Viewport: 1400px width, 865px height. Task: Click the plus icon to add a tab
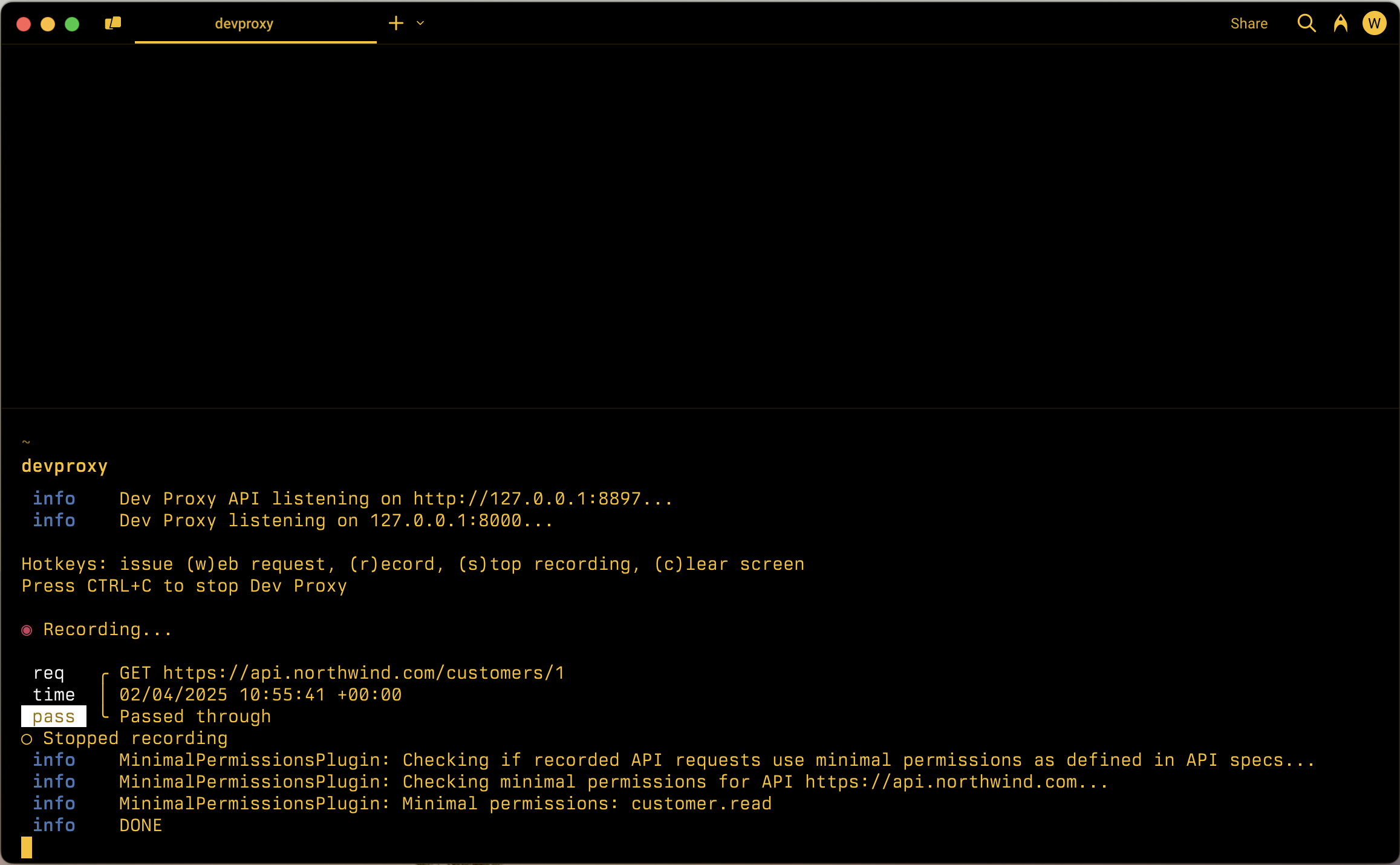[396, 24]
